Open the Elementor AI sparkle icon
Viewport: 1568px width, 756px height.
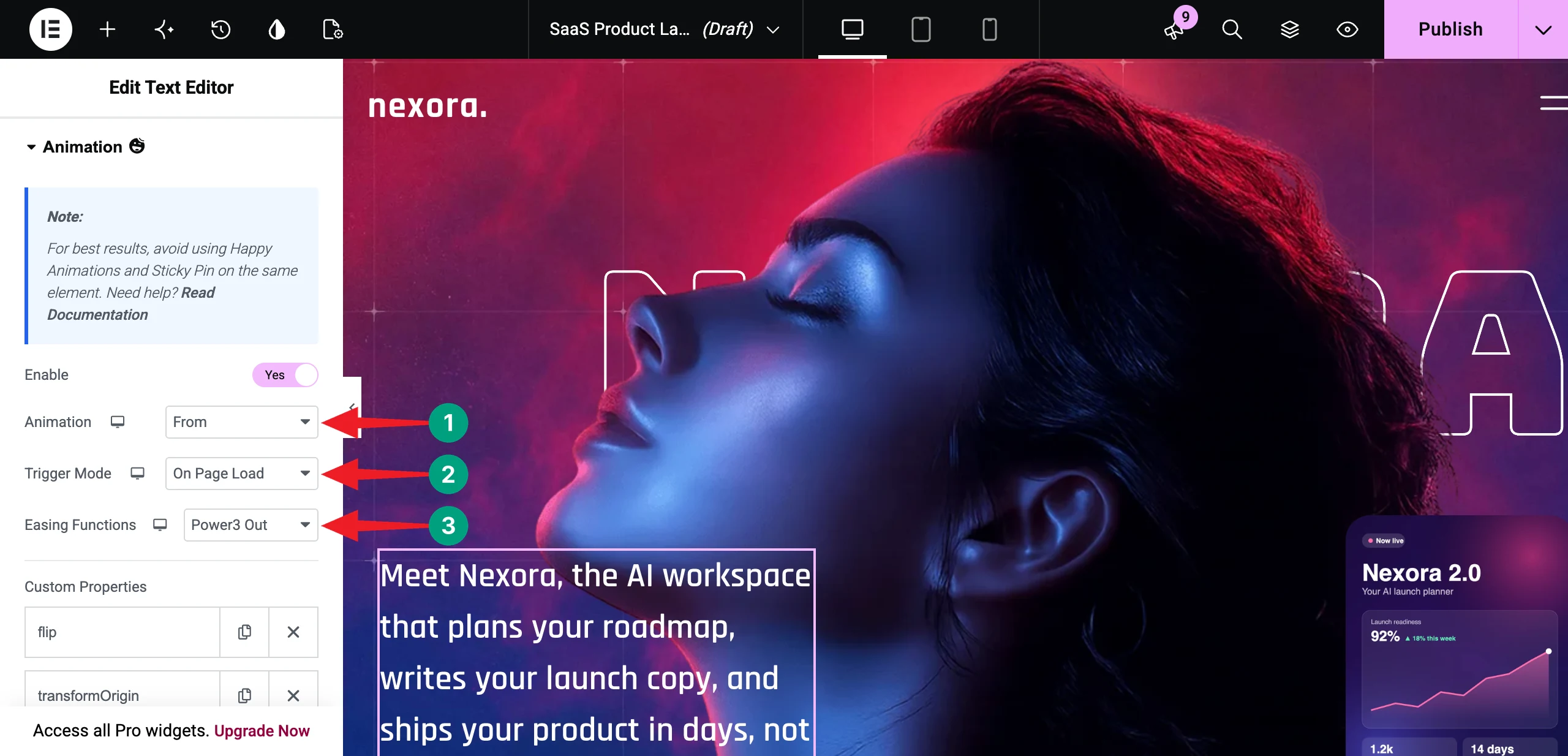pyautogui.click(x=164, y=29)
